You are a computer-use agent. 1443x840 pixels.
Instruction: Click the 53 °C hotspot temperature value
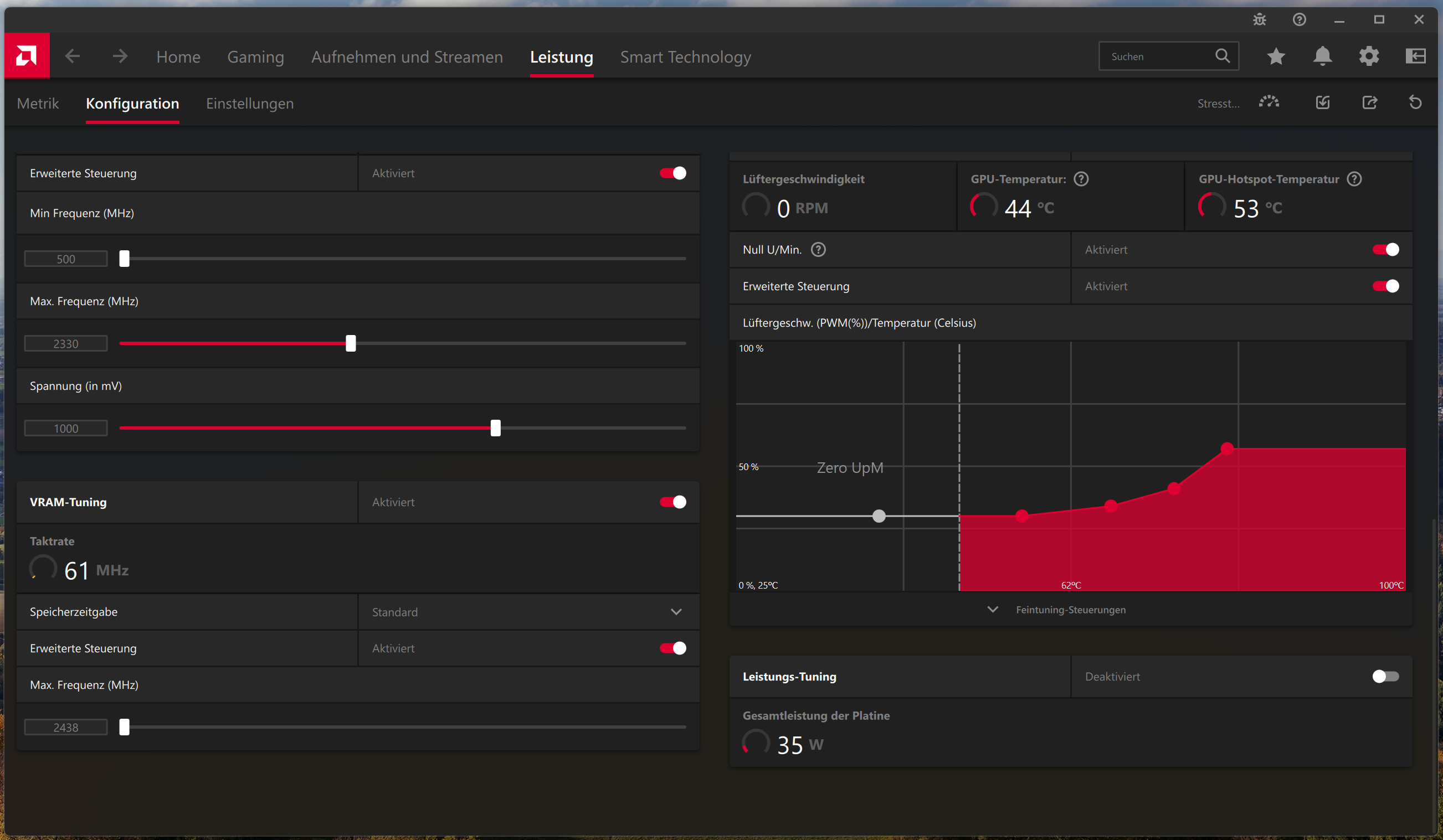pos(1257,208)
